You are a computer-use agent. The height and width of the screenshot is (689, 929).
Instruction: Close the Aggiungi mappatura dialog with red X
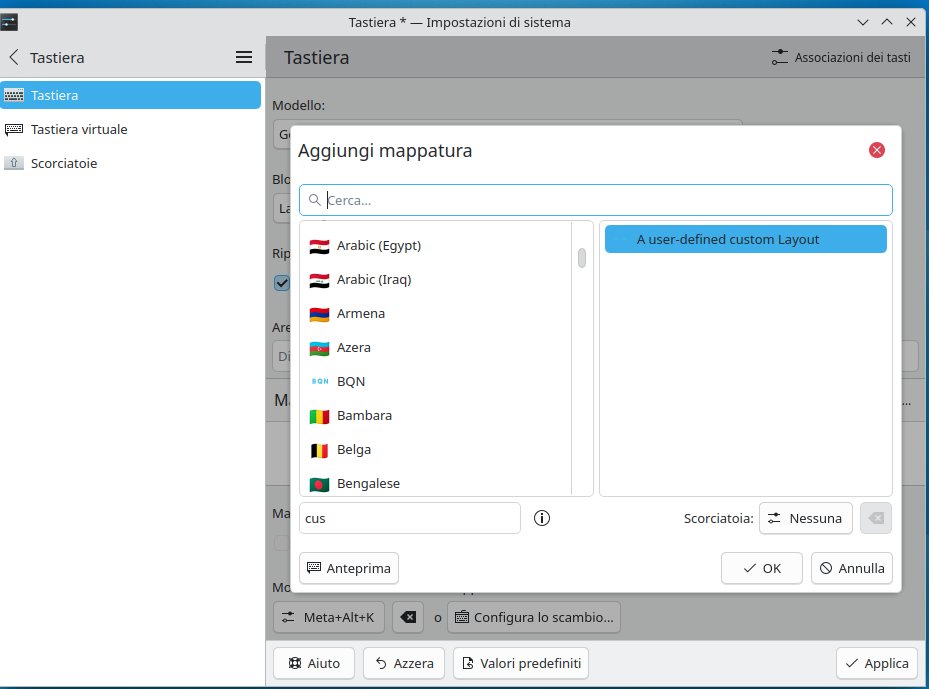[x=876, y=150]
